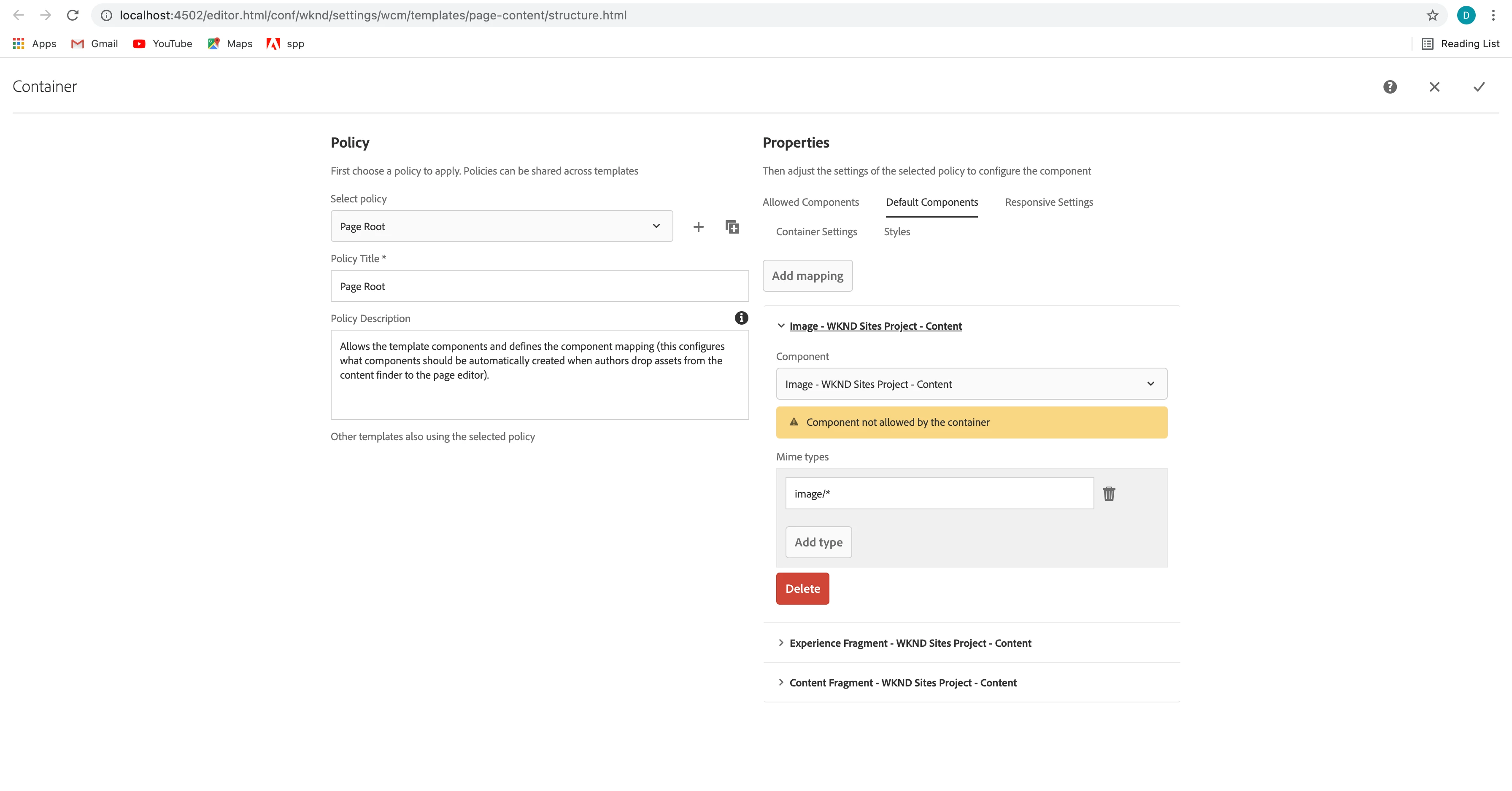Expand the Content Fragment mapping
The width and height of the screenshot is (1512, 791).
903,683
